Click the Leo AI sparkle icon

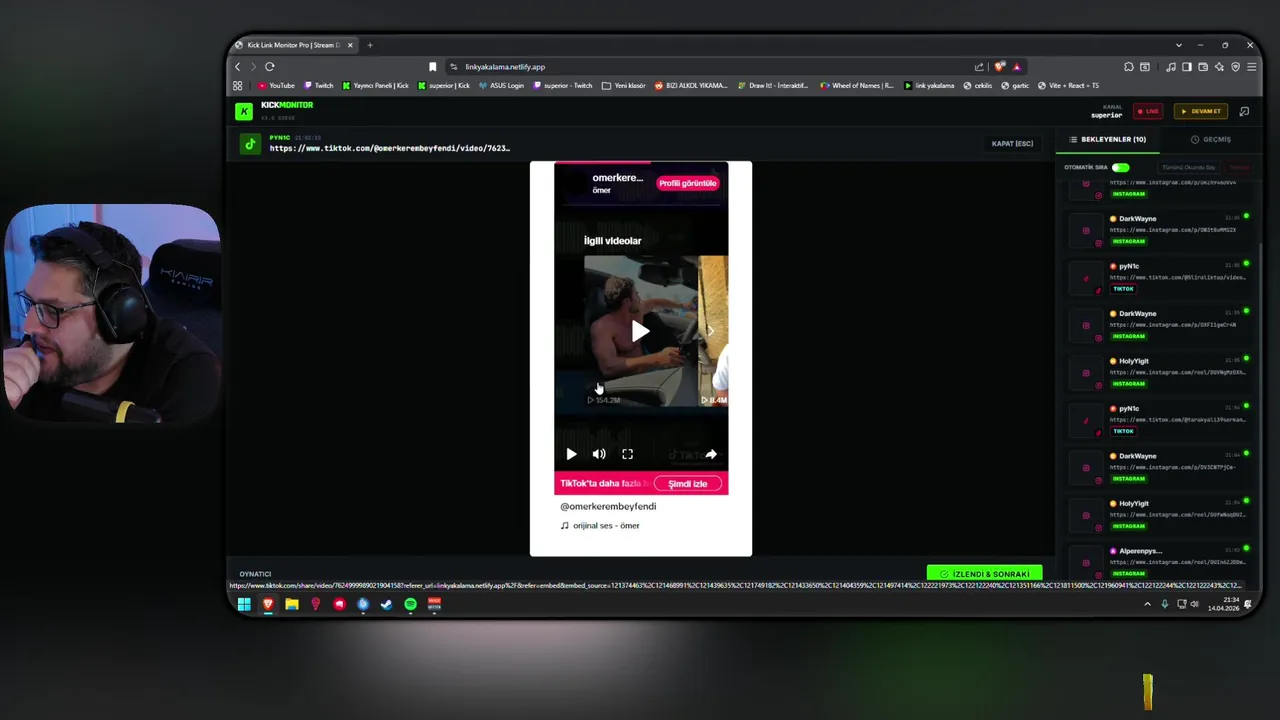click(x=1219, y=67)
